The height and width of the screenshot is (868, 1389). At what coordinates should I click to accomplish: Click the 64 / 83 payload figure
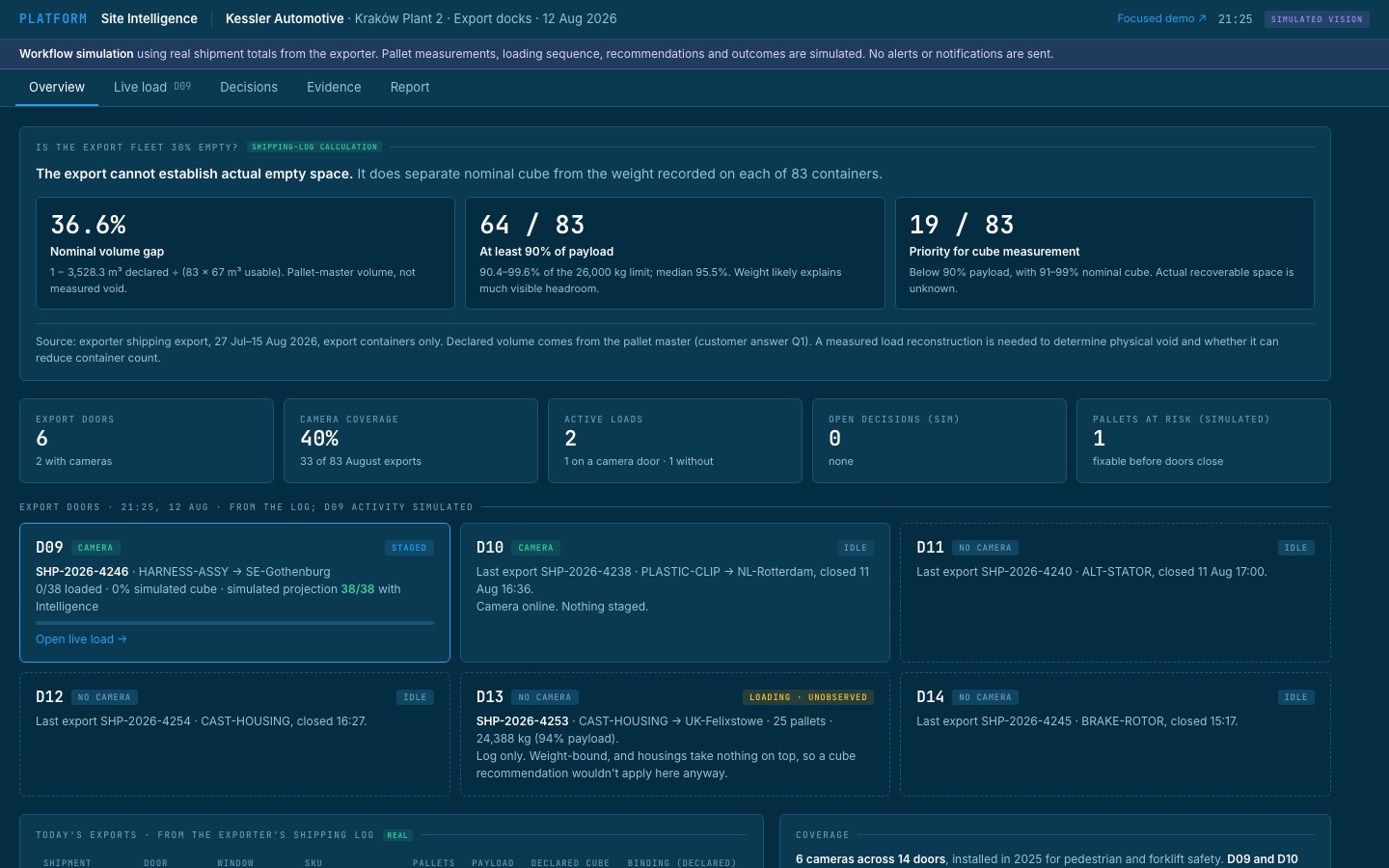[x=532, y=225]
